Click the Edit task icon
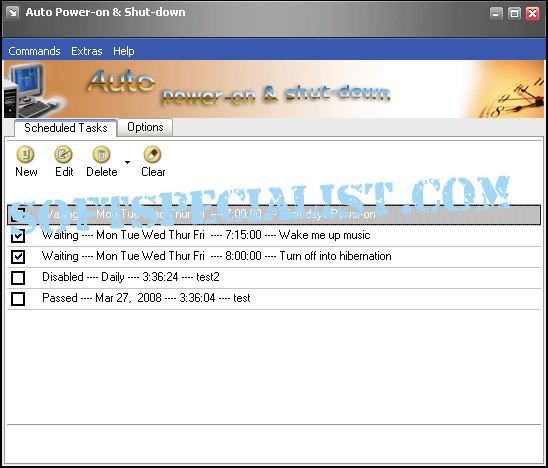Image resolution: width=548 pixels, height=468 pixels. click(x=63, y=154)
